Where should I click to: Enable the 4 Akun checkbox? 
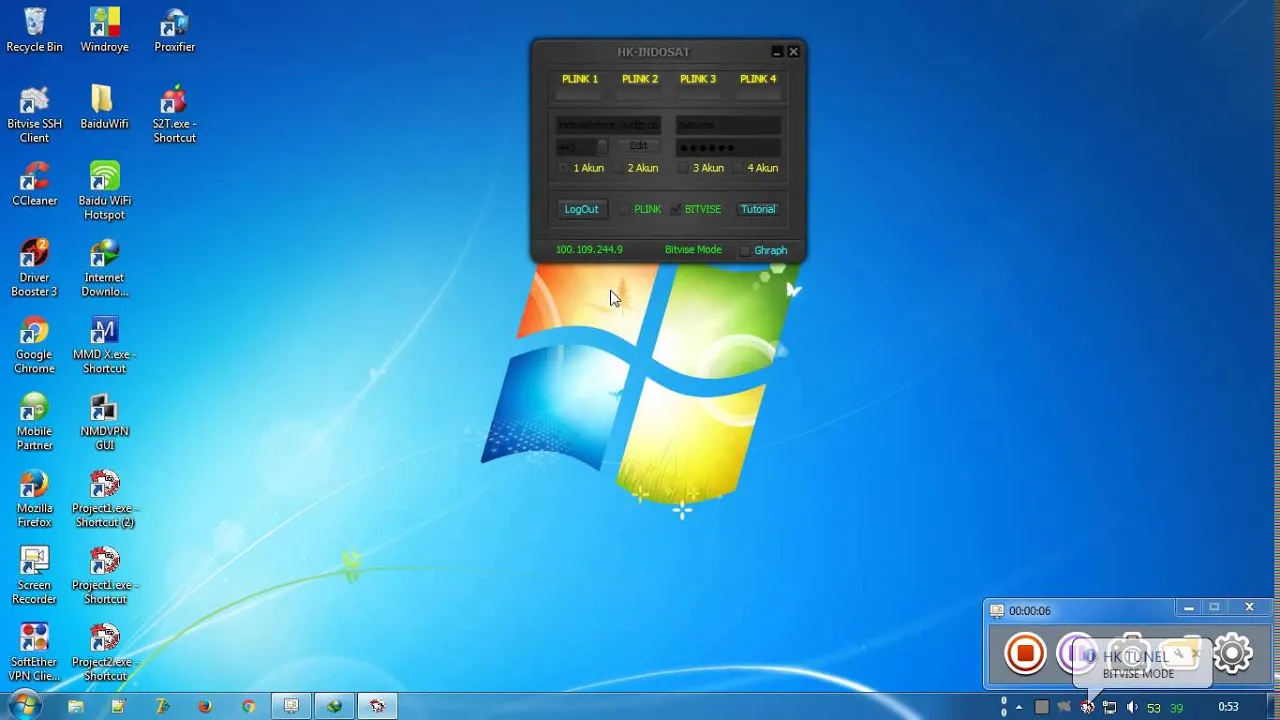coord(738,168)
